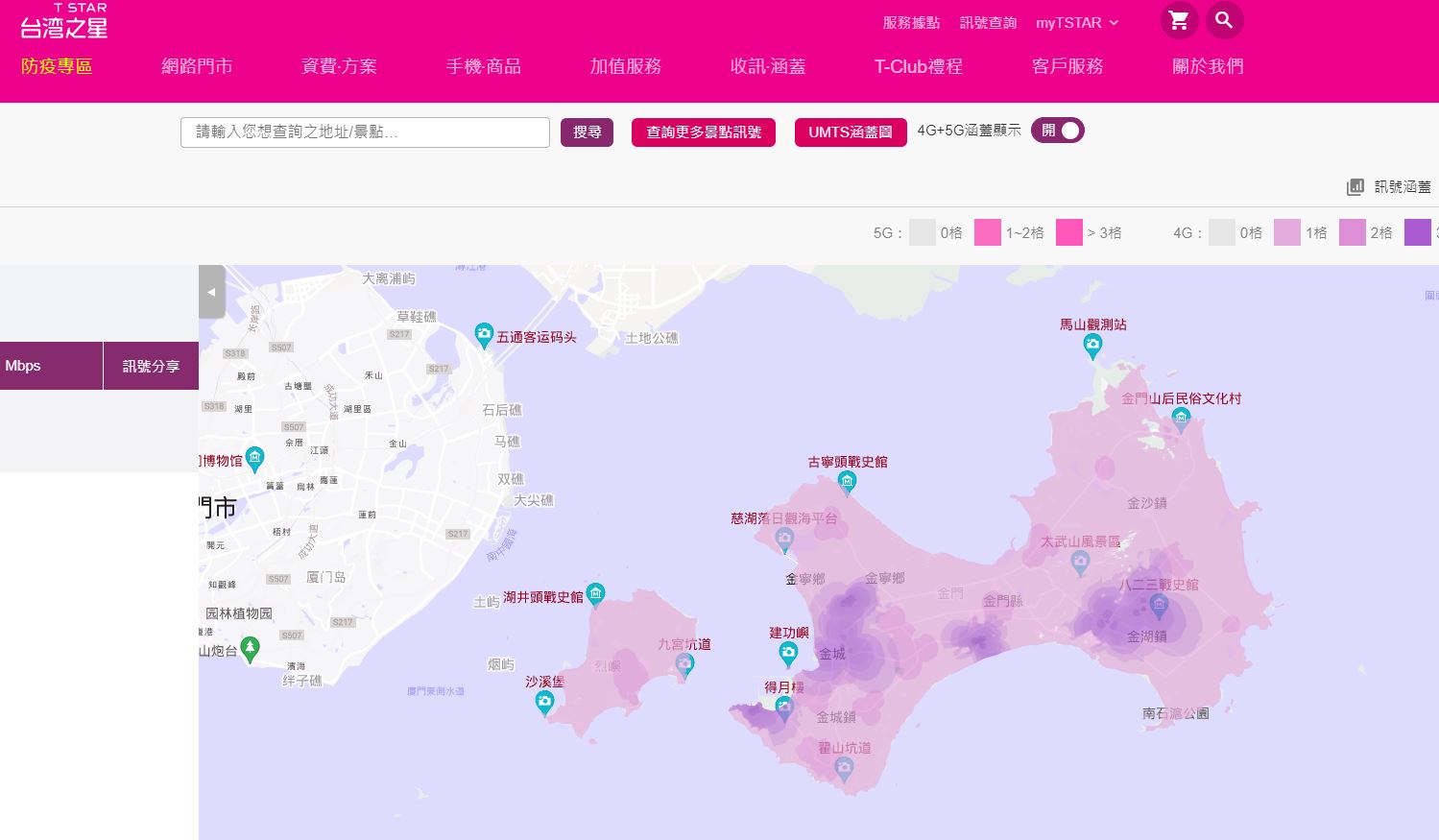1439x840 pixels.
Task: Click the 翟山坑道 map marker
Action: (x=844, y=767)
